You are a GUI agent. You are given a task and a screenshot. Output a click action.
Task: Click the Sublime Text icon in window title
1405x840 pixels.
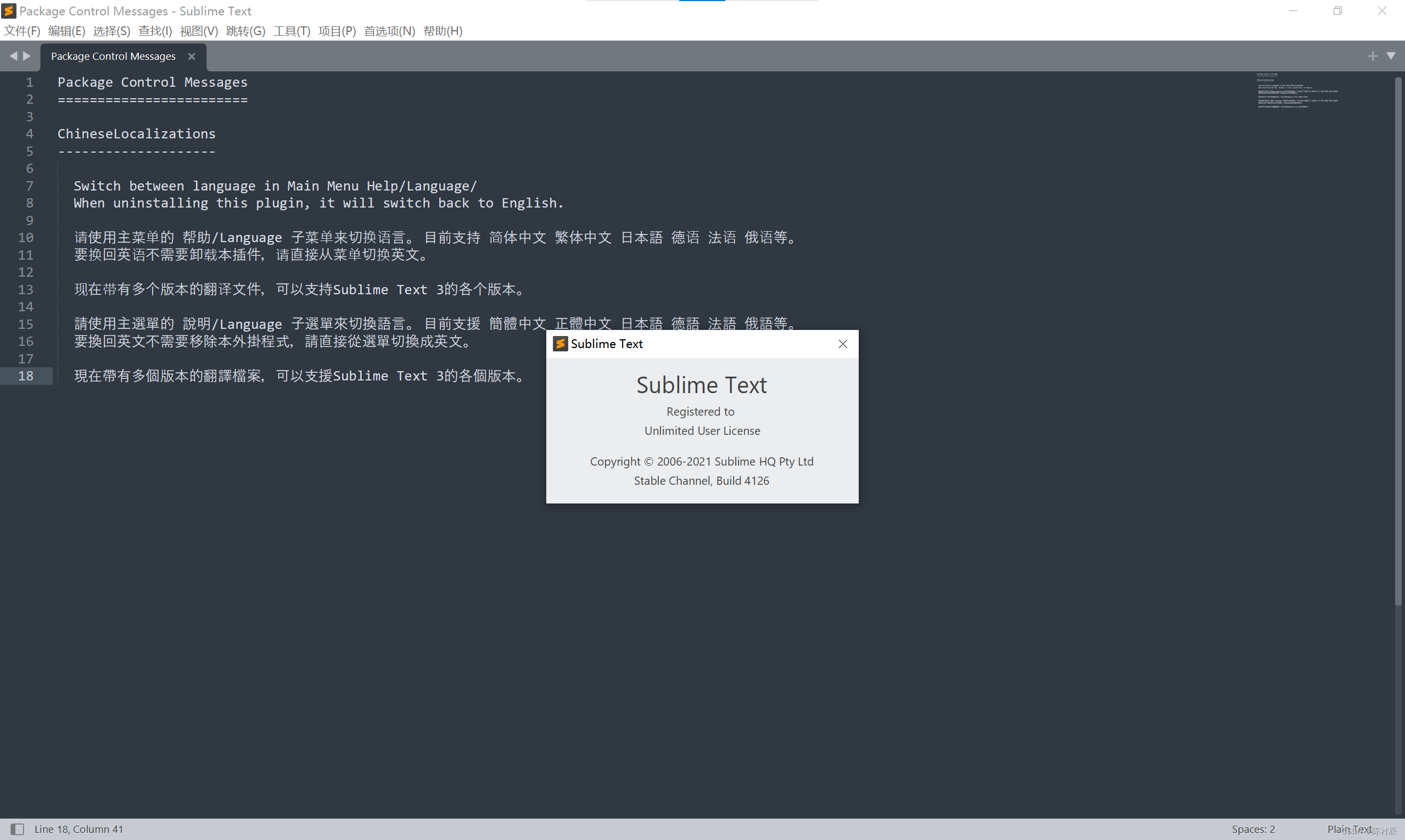pyautogui.click(x=9, y=11)
